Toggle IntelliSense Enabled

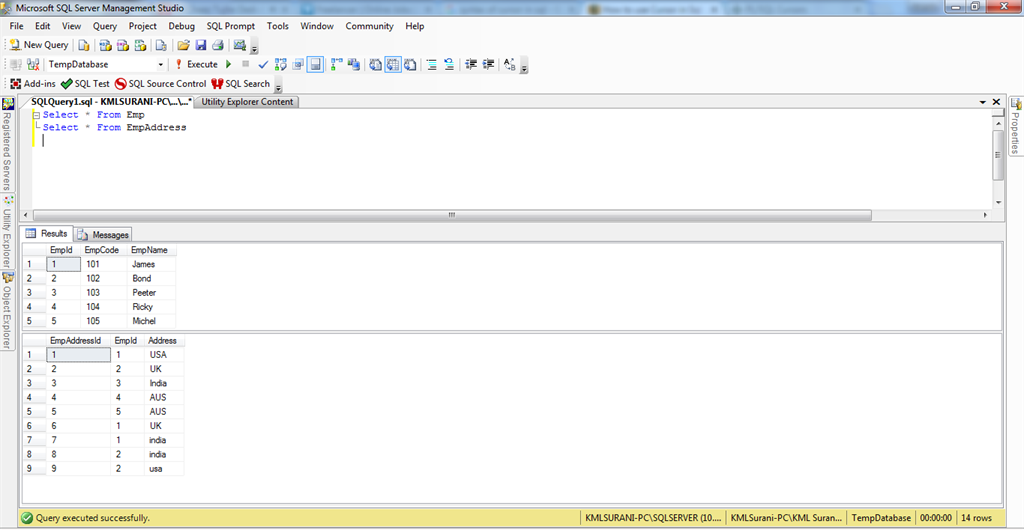click(x=315, y=65)
